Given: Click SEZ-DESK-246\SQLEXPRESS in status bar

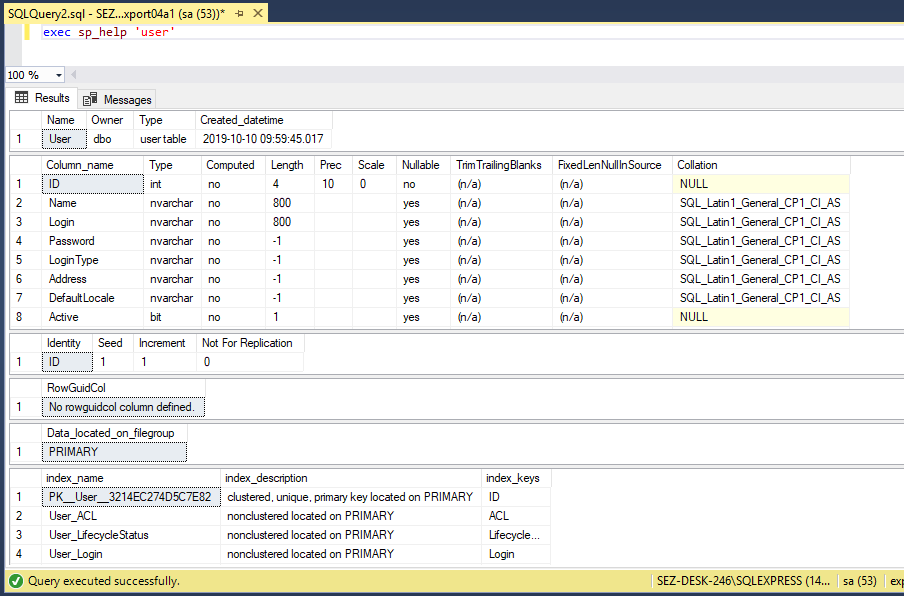Looking at the screenshot, I should (745, 580).
